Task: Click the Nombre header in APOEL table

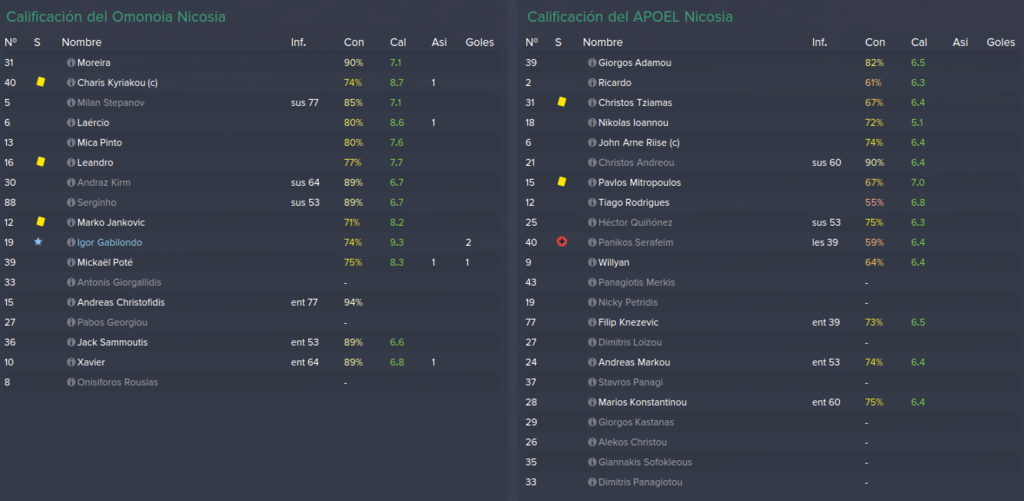Action: pos(602,42)
